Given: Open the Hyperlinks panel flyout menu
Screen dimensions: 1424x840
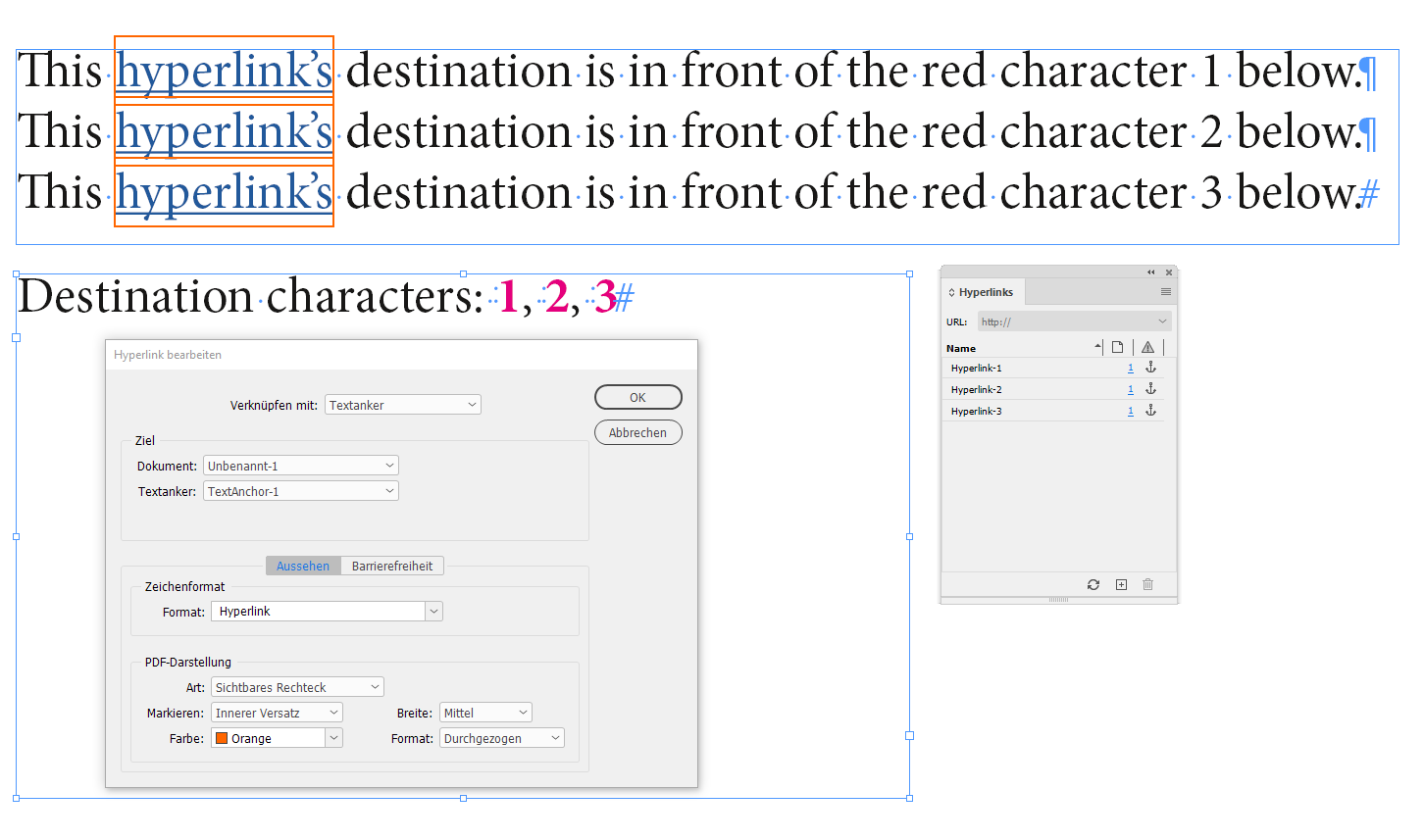Looking at the screenshot, I should (1165, 291).
